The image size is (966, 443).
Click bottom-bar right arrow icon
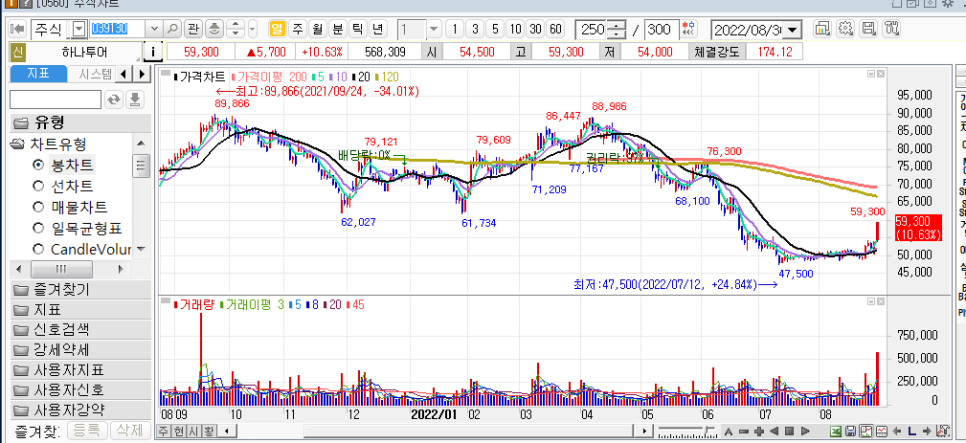tap(927, 431)
